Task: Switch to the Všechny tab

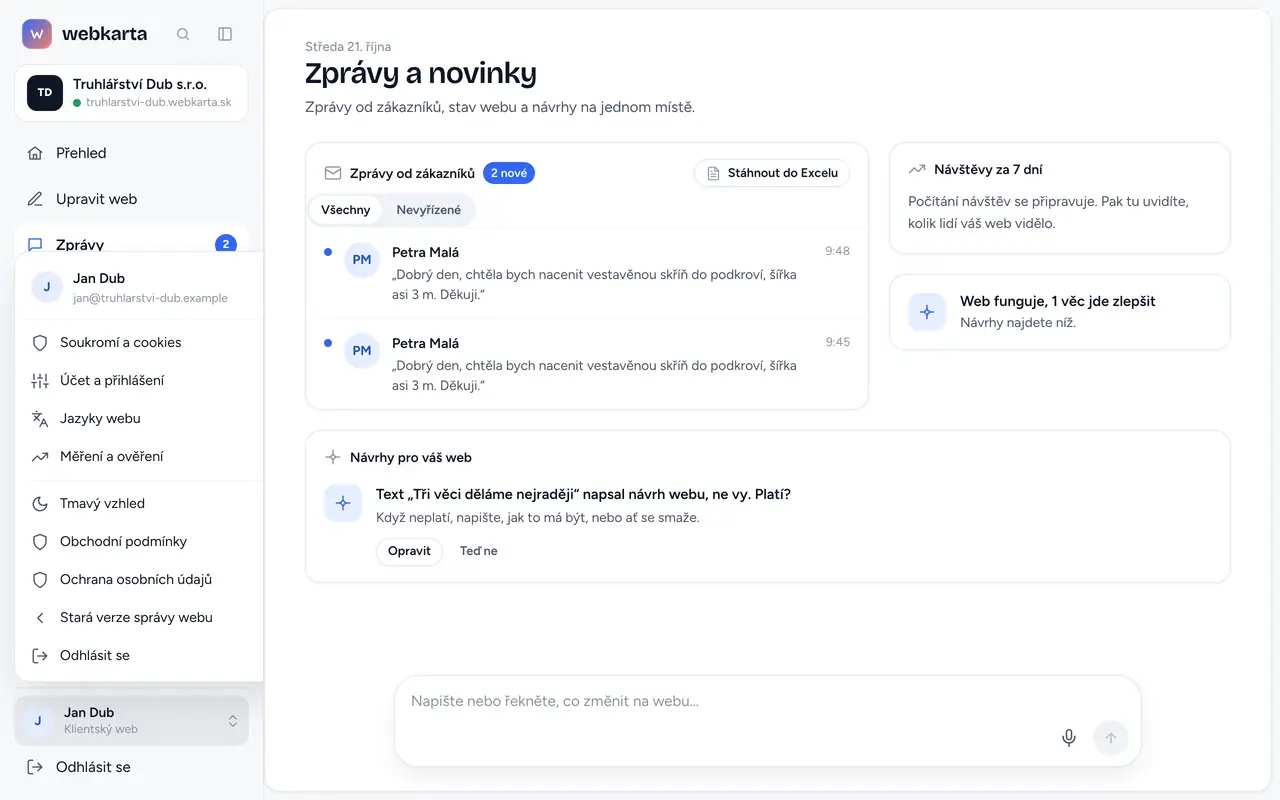Action: click(345, 210)
